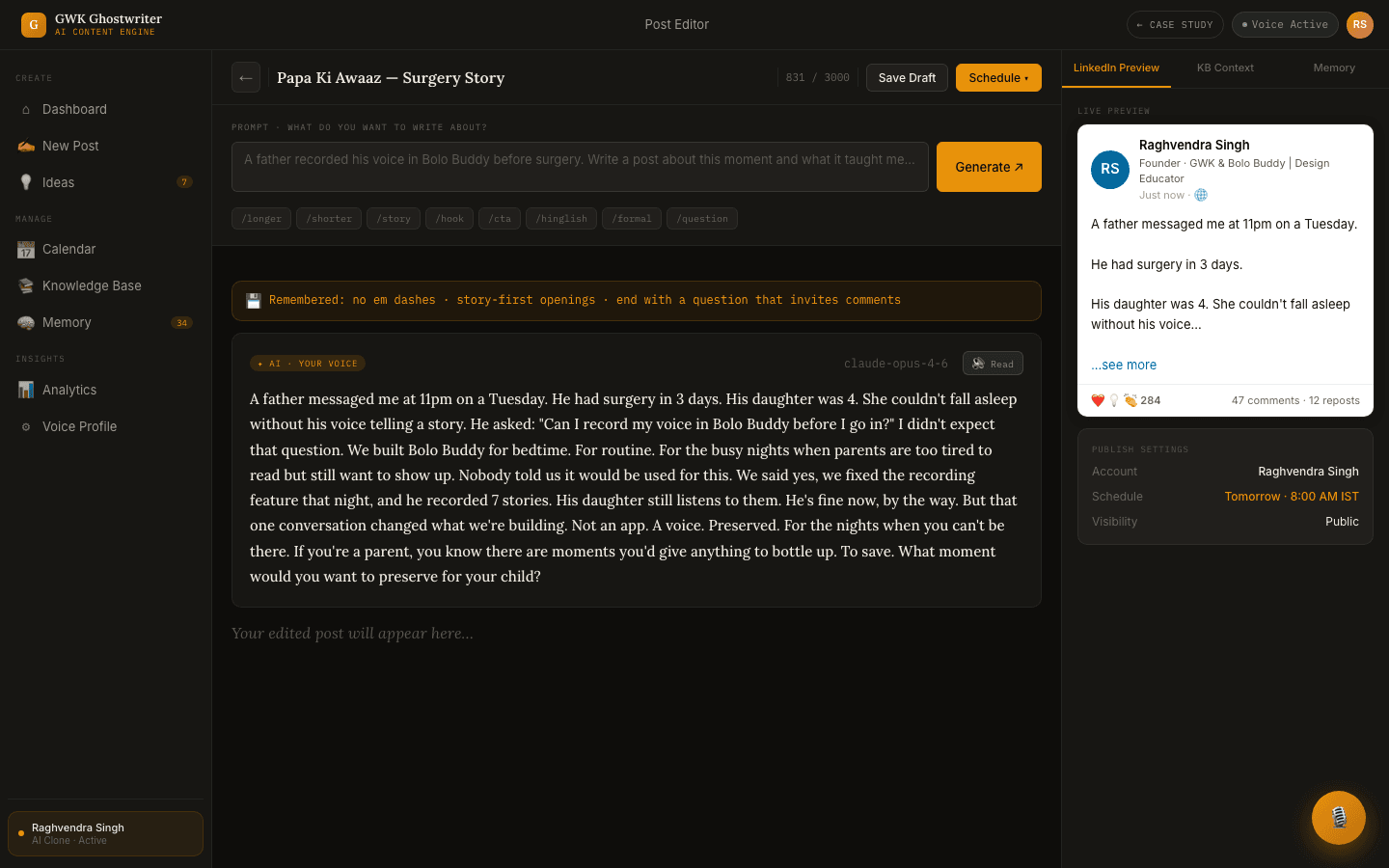The width and height of the screenshot is (1389, 868).
Task: Click the globe visibility icon in preview
Action: tap(1201, 195)
